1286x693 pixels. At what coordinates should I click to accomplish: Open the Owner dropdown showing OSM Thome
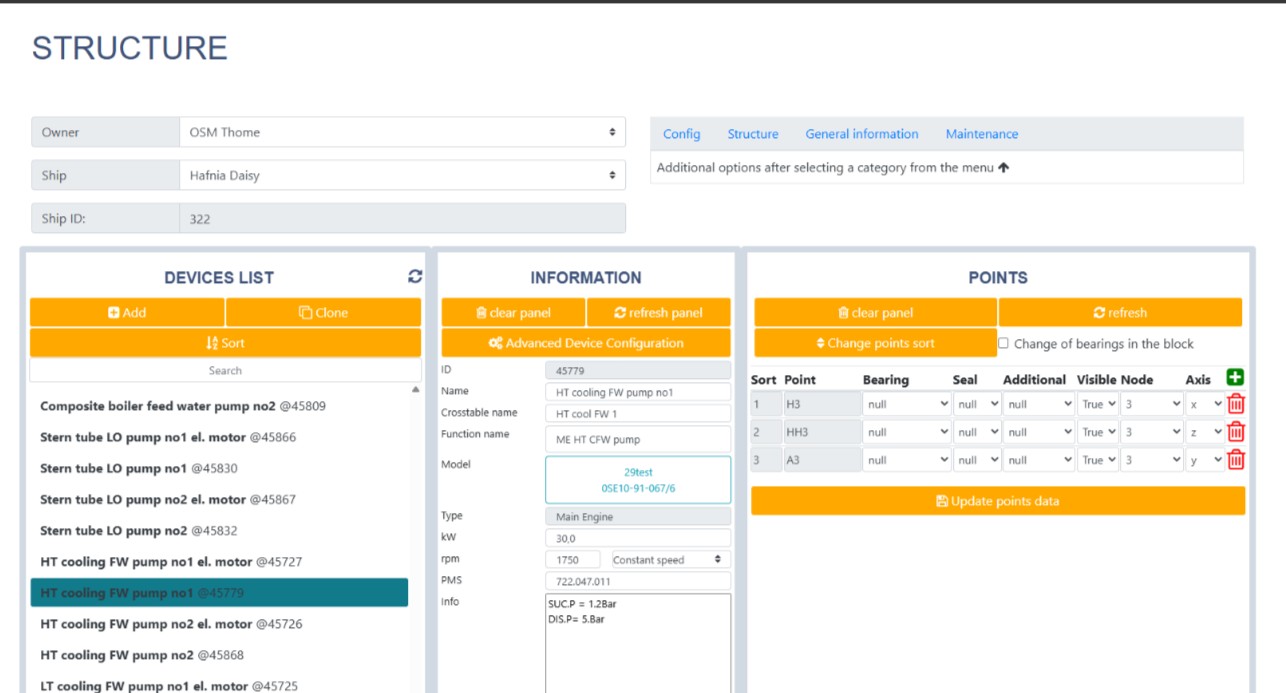click(402, 132)
